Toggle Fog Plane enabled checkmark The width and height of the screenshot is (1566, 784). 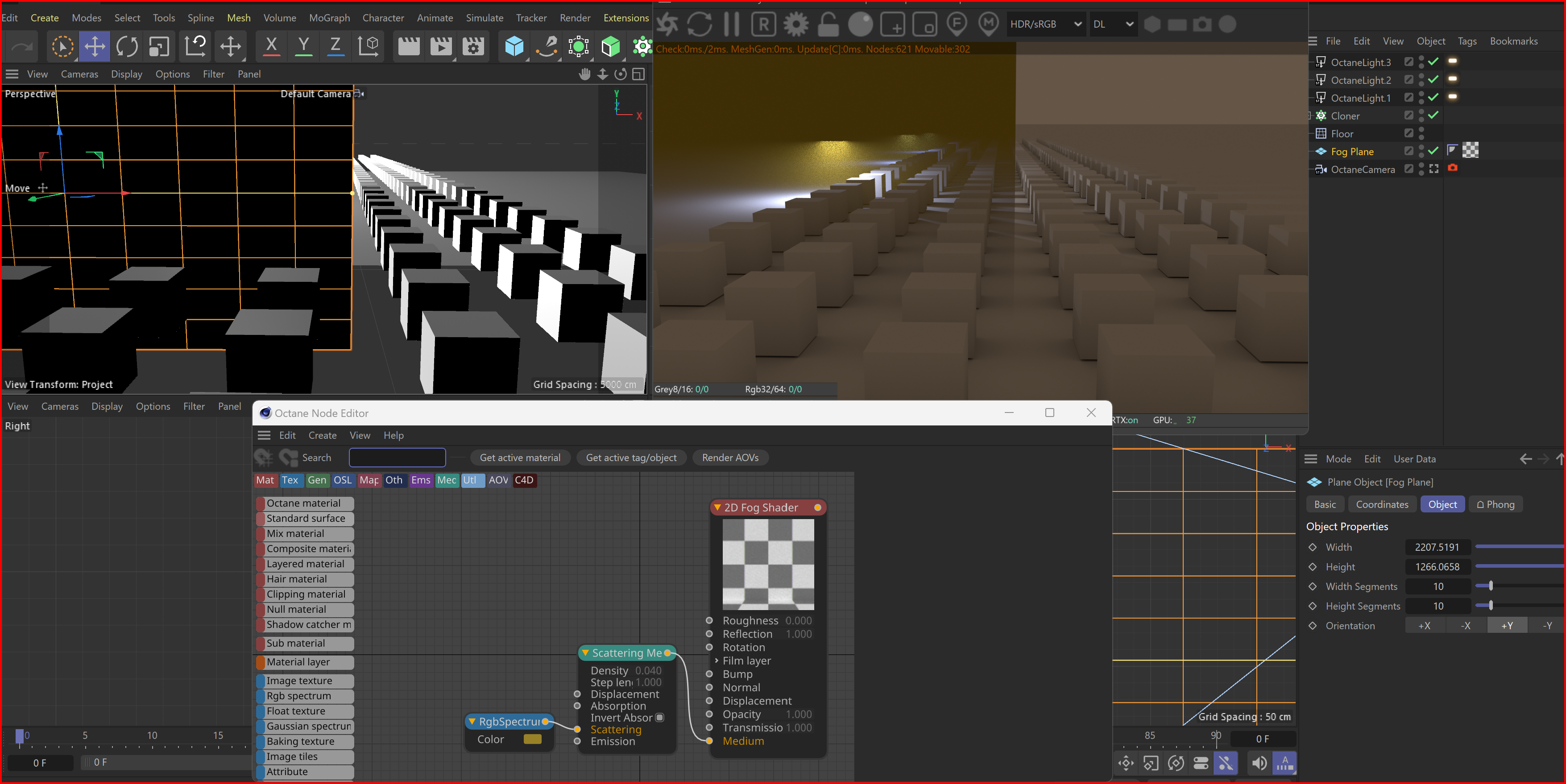pos(1433,151)
